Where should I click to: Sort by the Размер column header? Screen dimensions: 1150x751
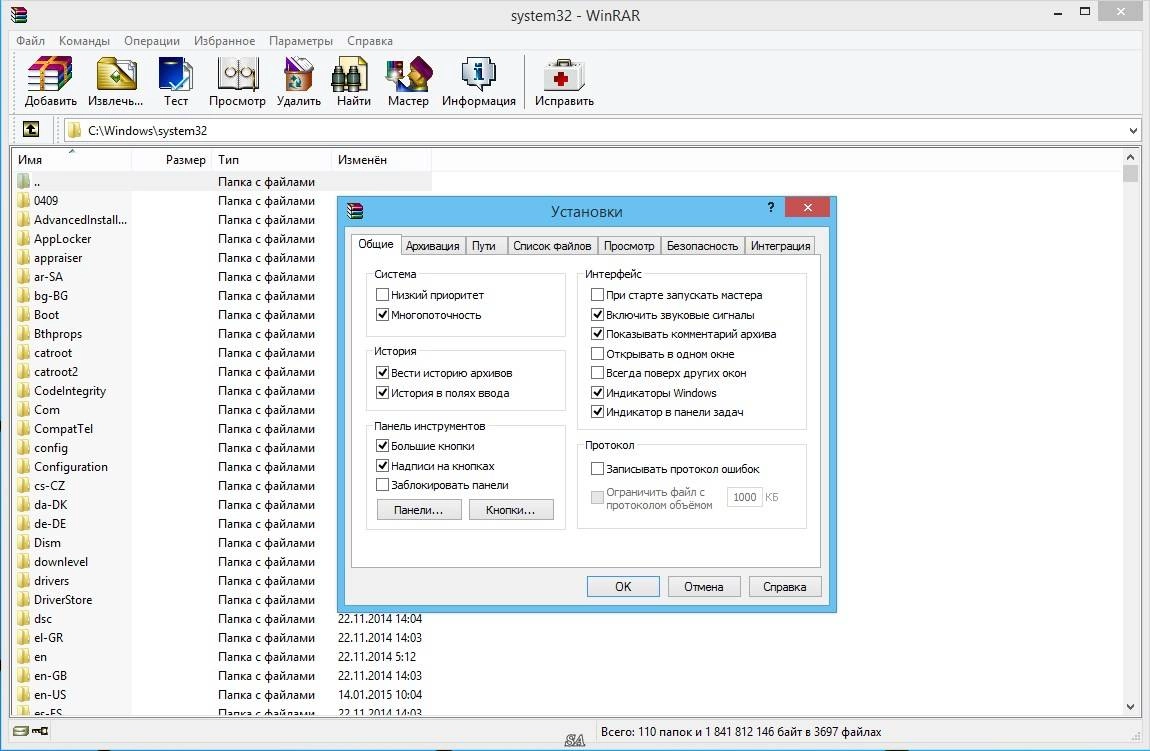tap(171, 160)
